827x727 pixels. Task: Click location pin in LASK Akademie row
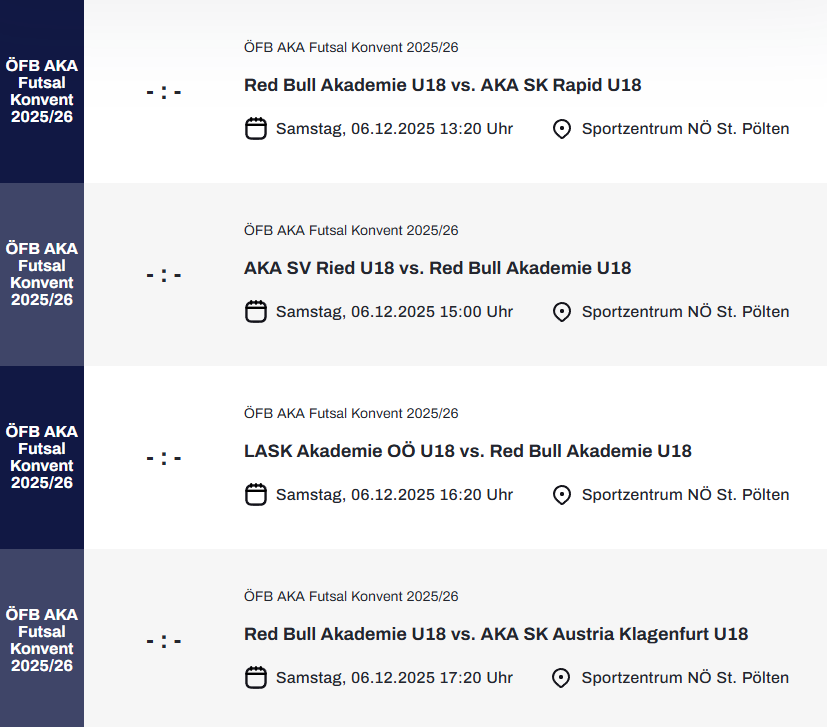click(562, 494)
